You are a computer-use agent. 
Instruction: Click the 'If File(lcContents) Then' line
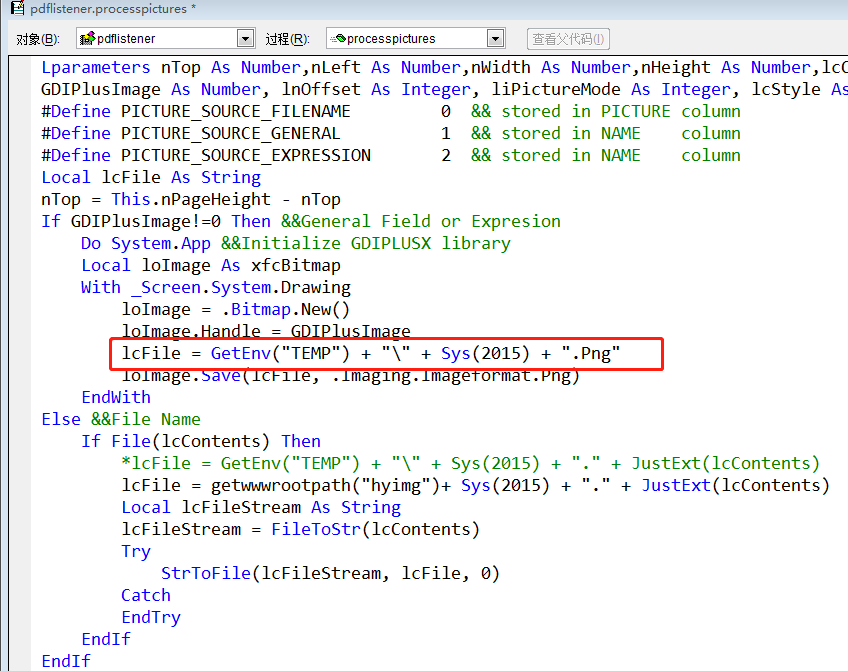[x=201, y=442]
